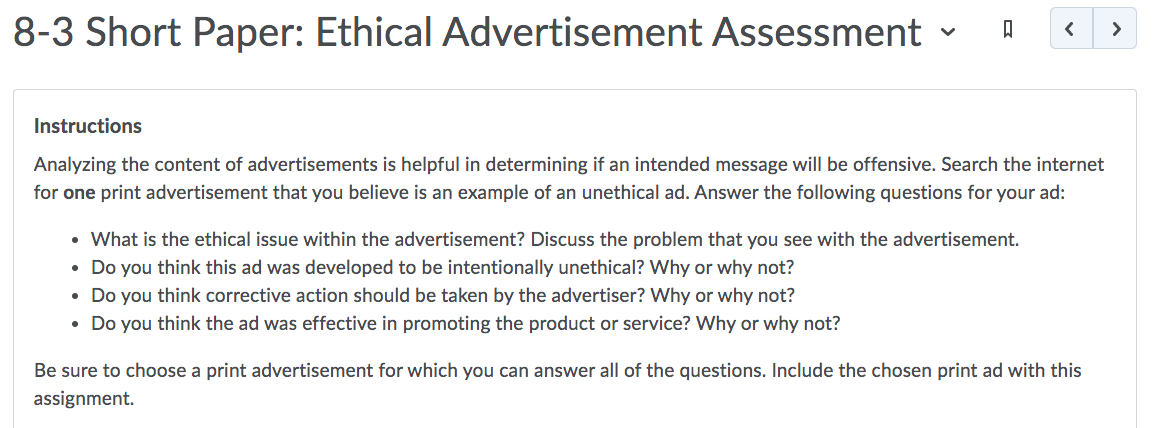Image resolution: width=1153 pixels, height=428 pixels.
Task: Click the bookmark icon beside the title
Action: click(x=1008, y=29)
